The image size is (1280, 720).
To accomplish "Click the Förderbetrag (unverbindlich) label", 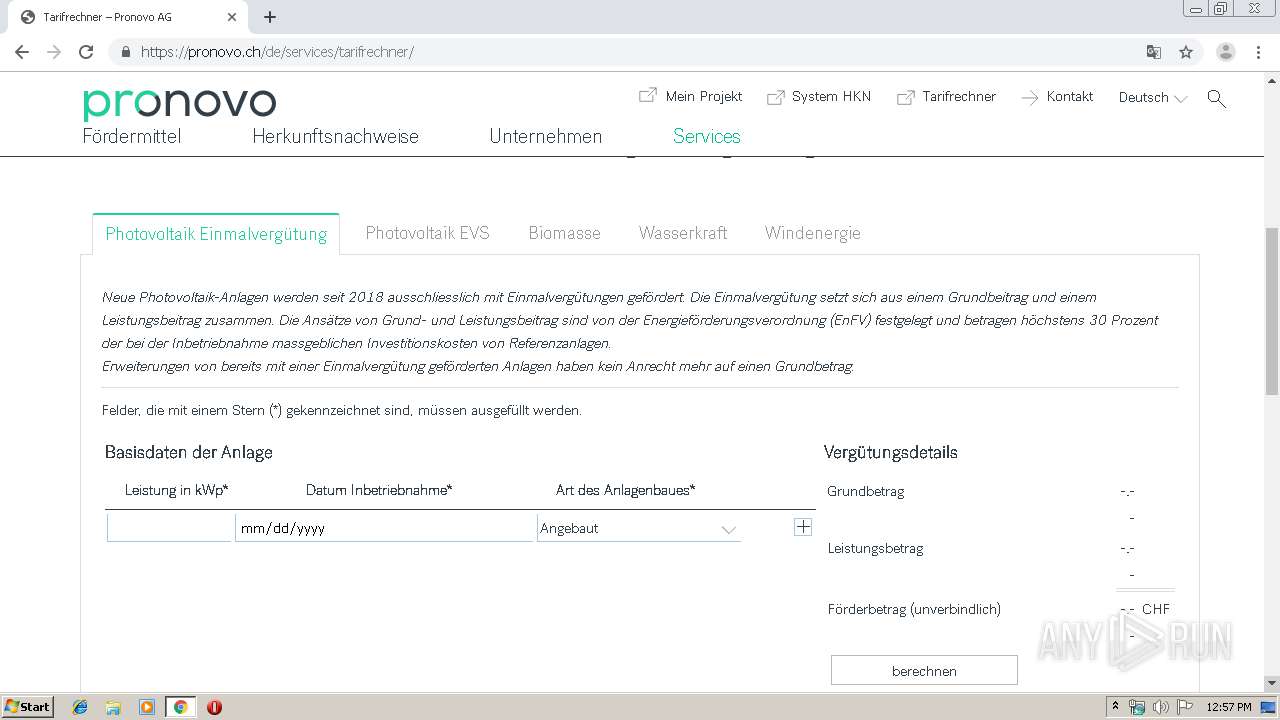I will coord(914,609).
